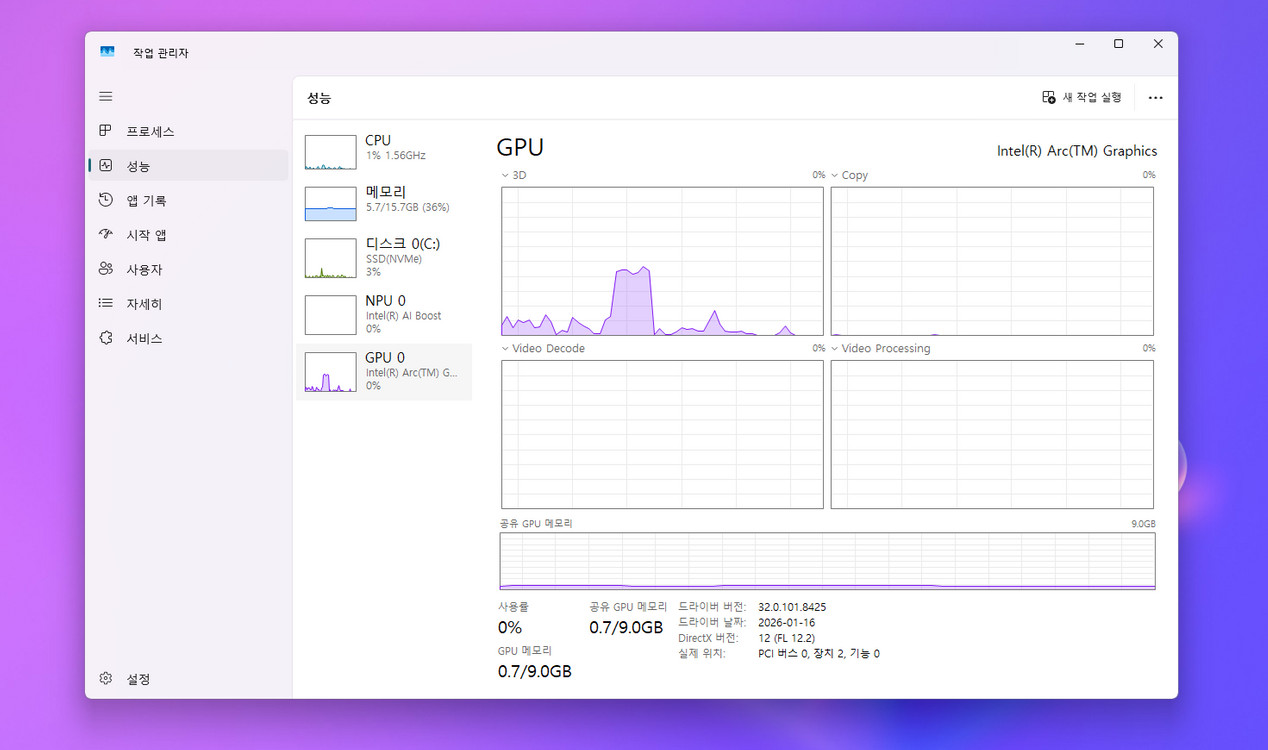Maximize the Task Manager window
The width and height of the screenshot is (1268, 750).
[1118, 44]
